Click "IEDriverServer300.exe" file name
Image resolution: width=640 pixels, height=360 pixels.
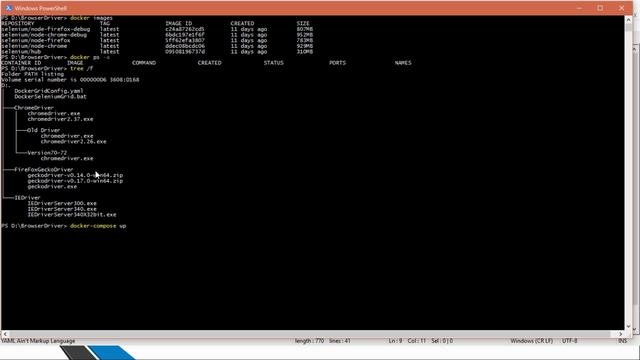[x=62, y=203]
